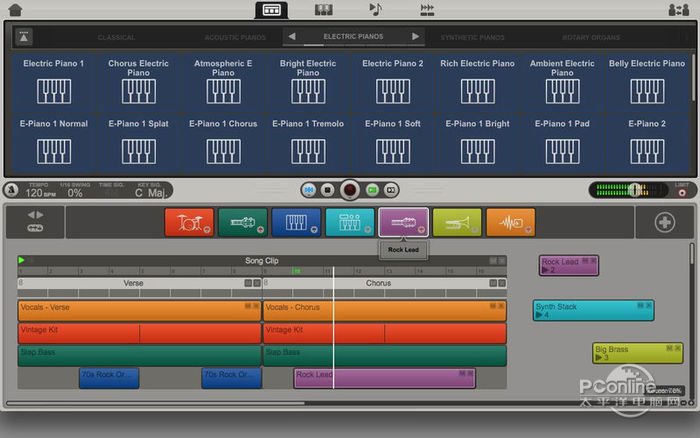Collapse the instrument browser with the up-arrow button
Image resolution: width=700 pixels, height=438 pixels.
[23, 37]
